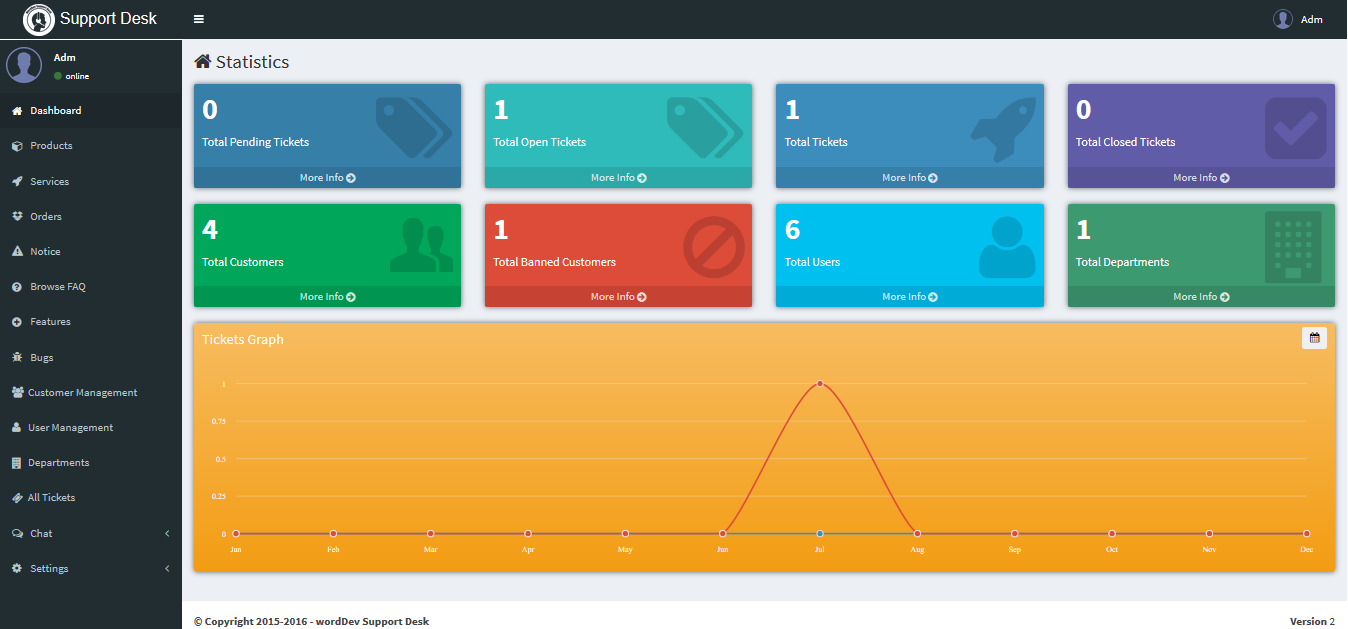Toggle the sidebar with the hamburger button
1348x629 pixels.
coord(198,18)
